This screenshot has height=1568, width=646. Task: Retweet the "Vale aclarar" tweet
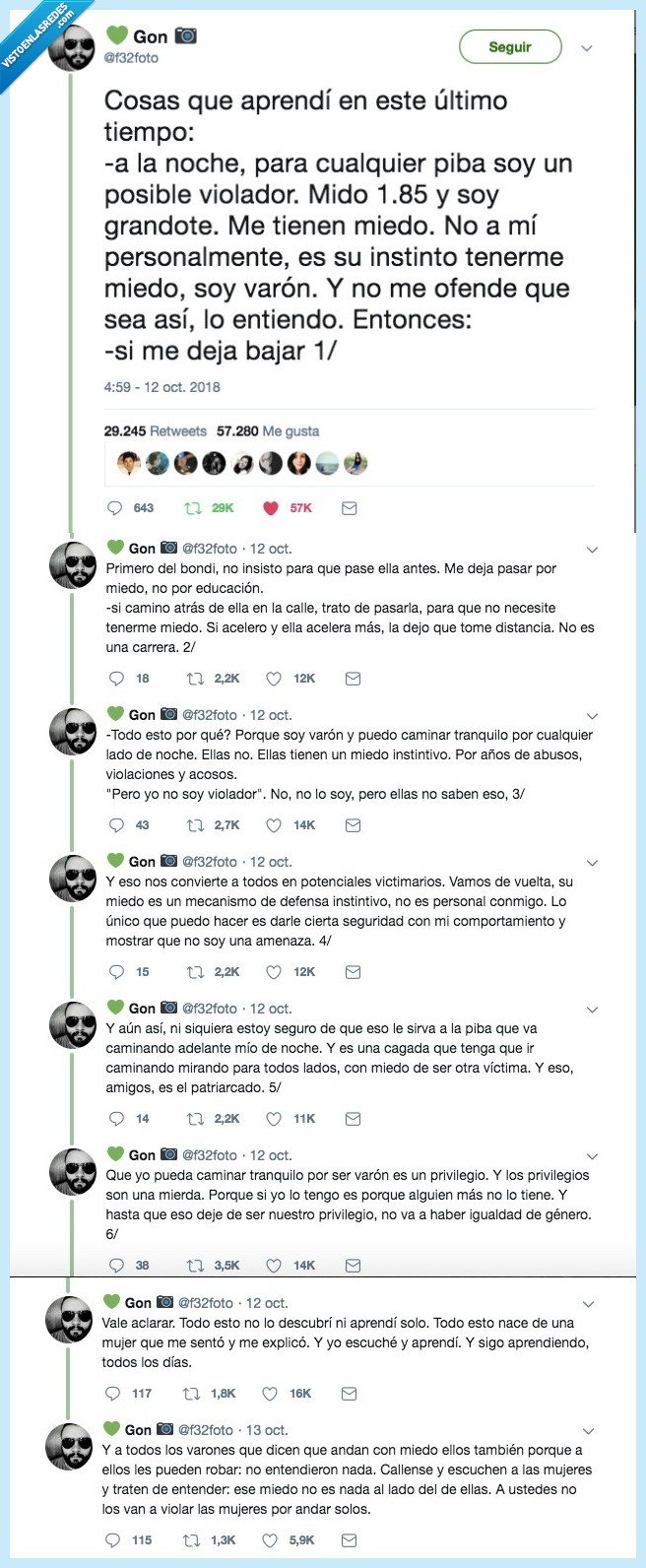(x=192, y=1395)
